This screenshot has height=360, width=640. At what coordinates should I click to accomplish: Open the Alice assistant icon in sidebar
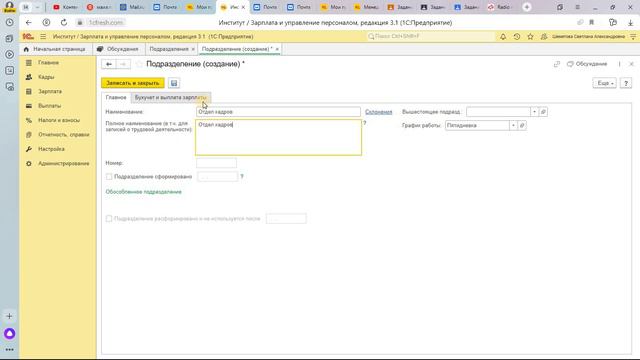coord(9,333)
